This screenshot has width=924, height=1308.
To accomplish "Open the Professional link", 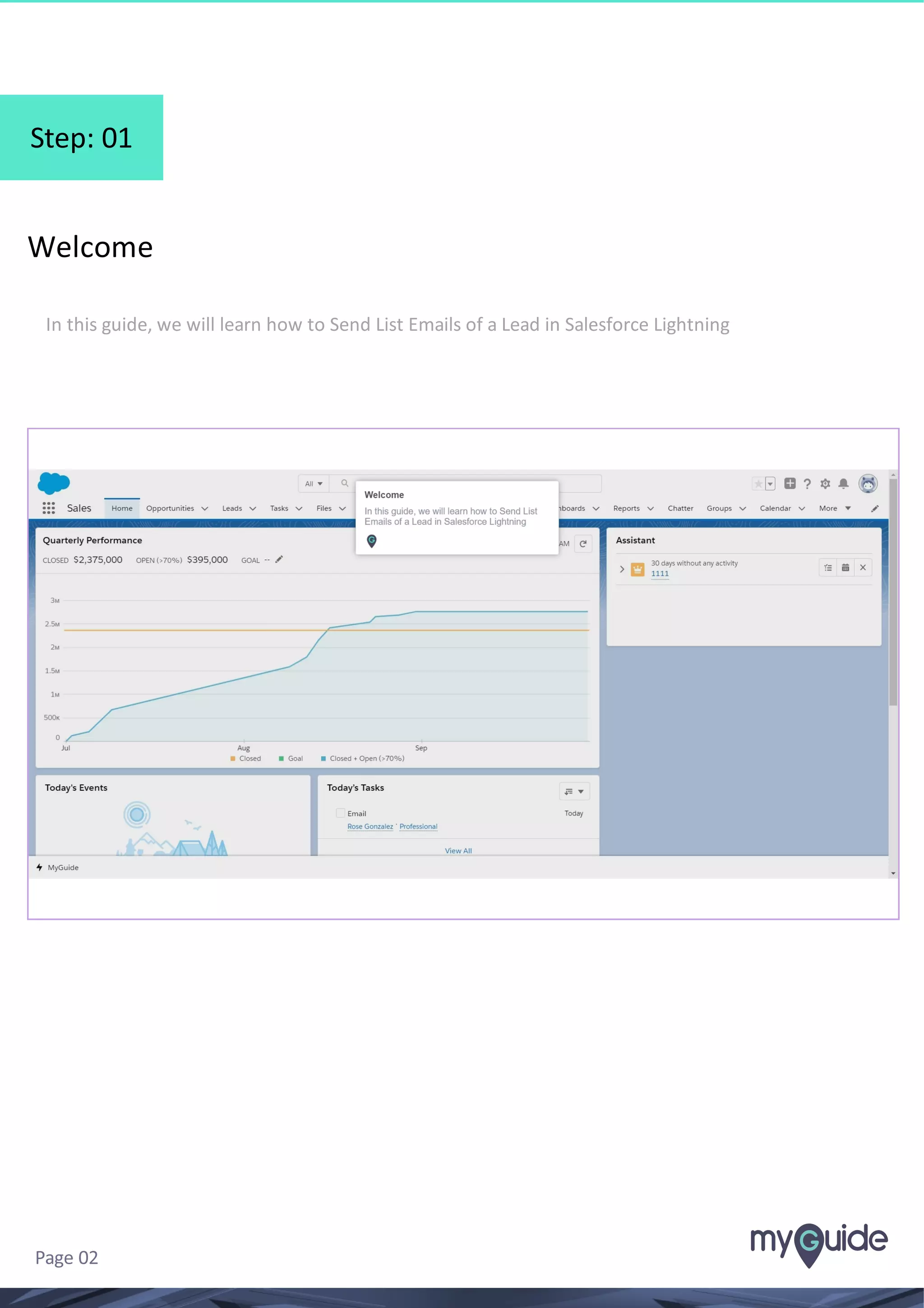I will [x=418, y=826].
